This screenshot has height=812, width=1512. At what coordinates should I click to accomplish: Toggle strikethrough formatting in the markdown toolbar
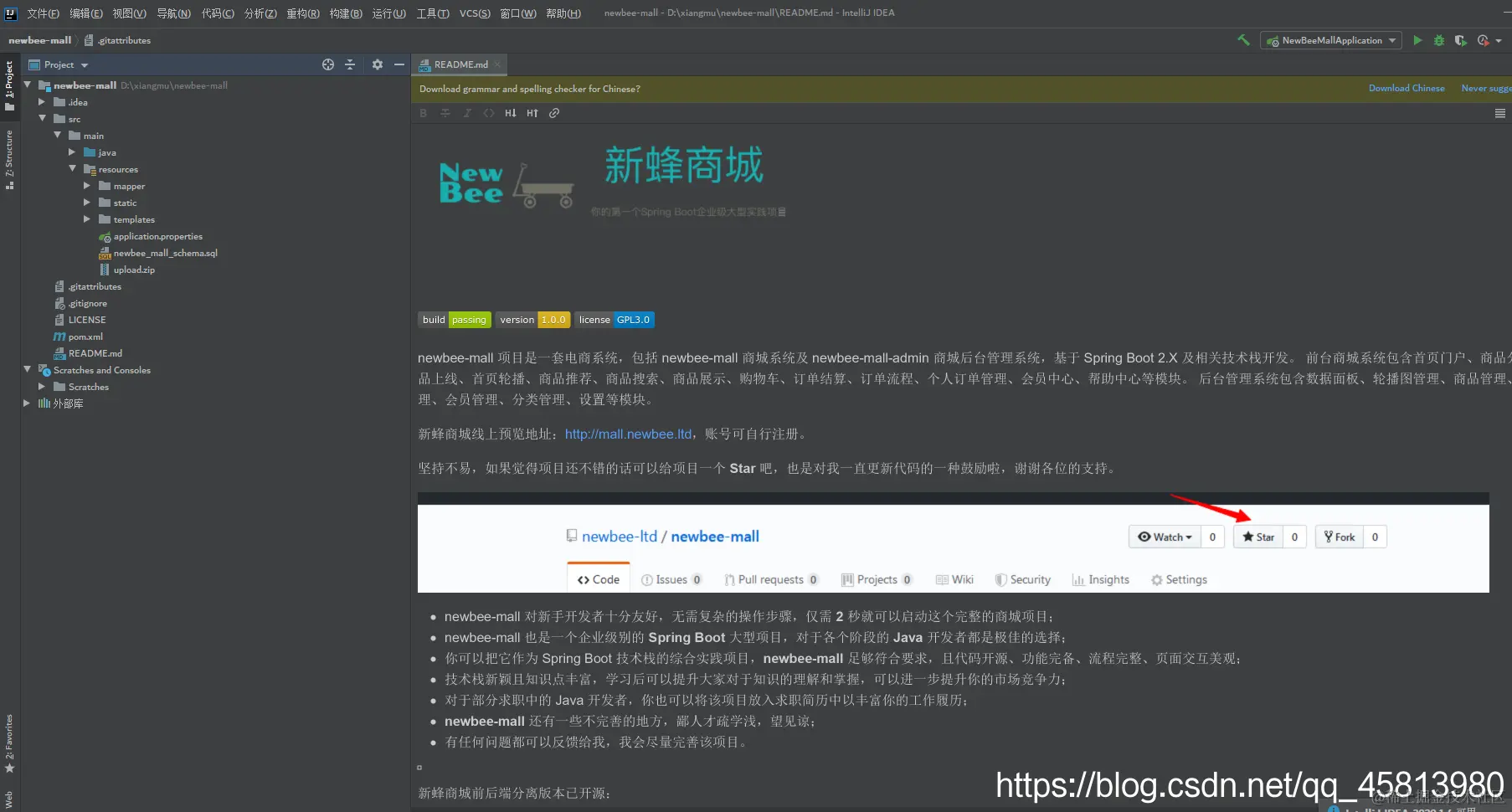[445, 113]
